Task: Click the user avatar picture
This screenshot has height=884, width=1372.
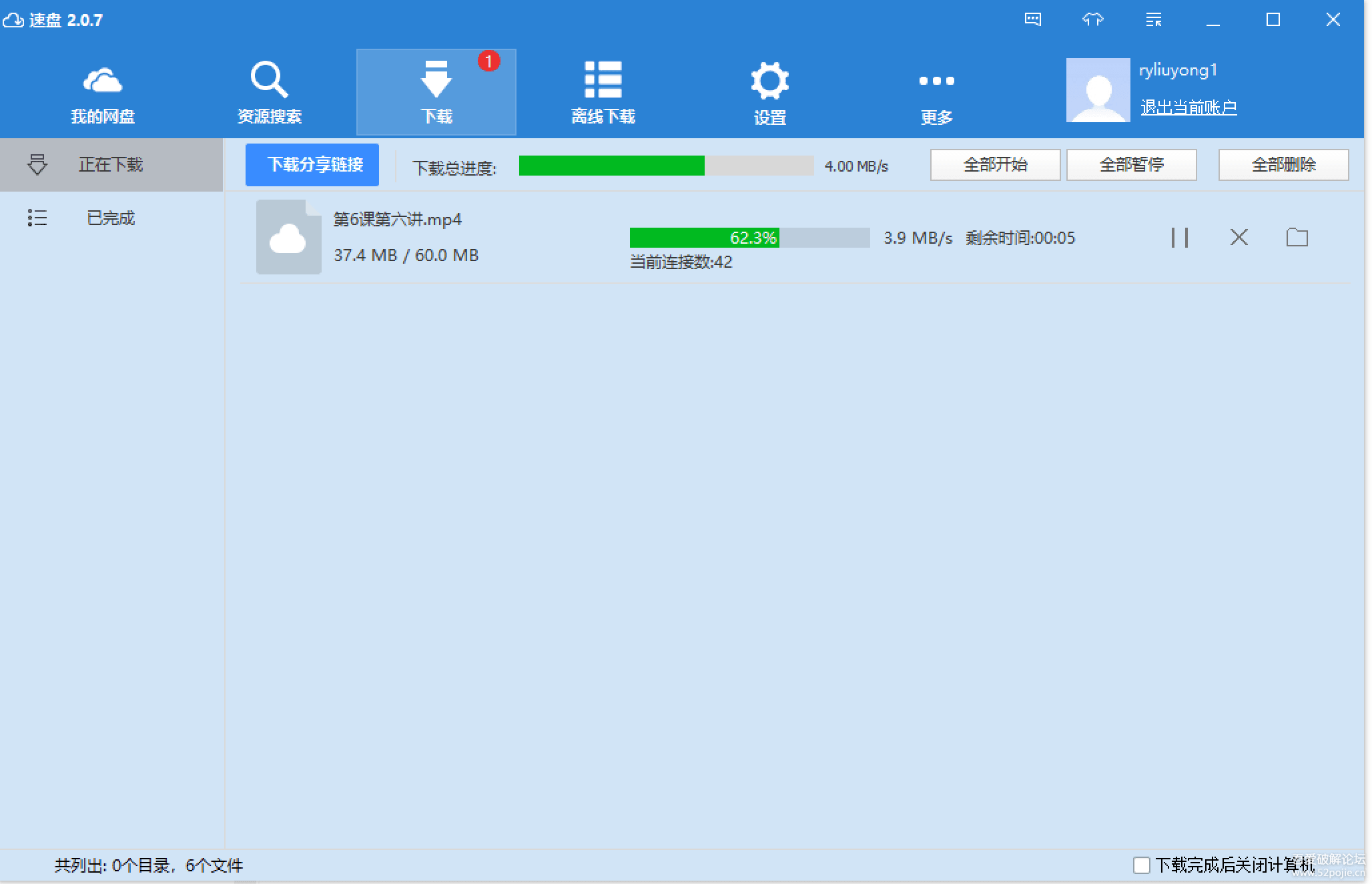Action: tap(1098, 90)
